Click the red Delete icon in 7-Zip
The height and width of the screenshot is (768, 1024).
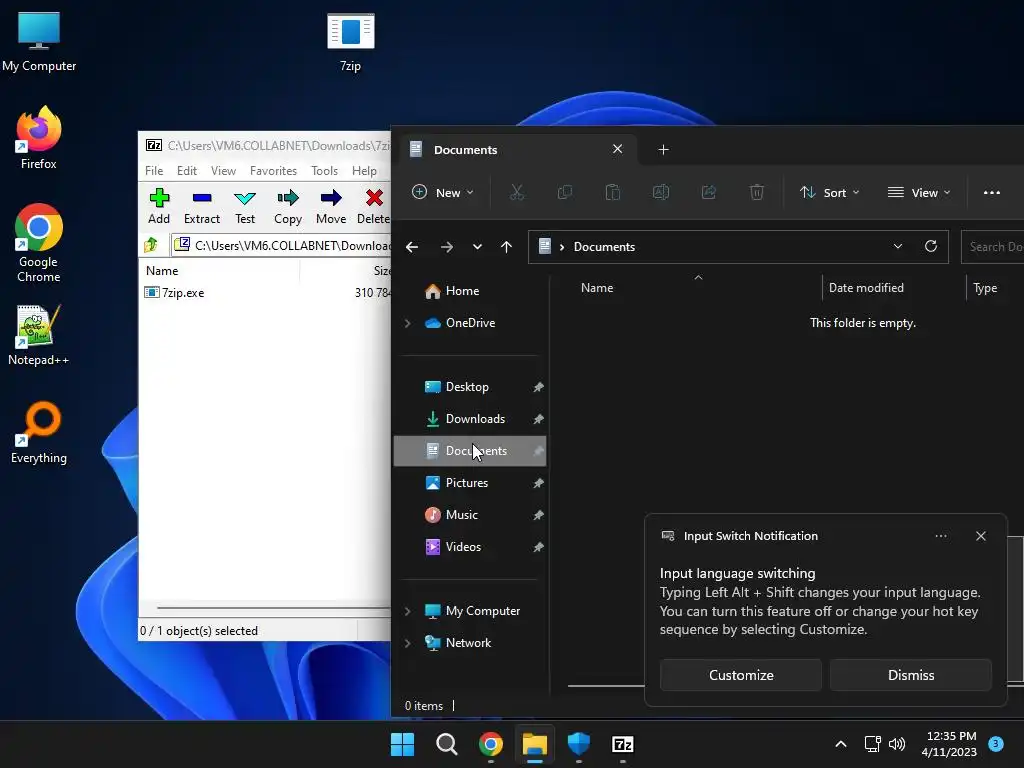tap(374, 206)
